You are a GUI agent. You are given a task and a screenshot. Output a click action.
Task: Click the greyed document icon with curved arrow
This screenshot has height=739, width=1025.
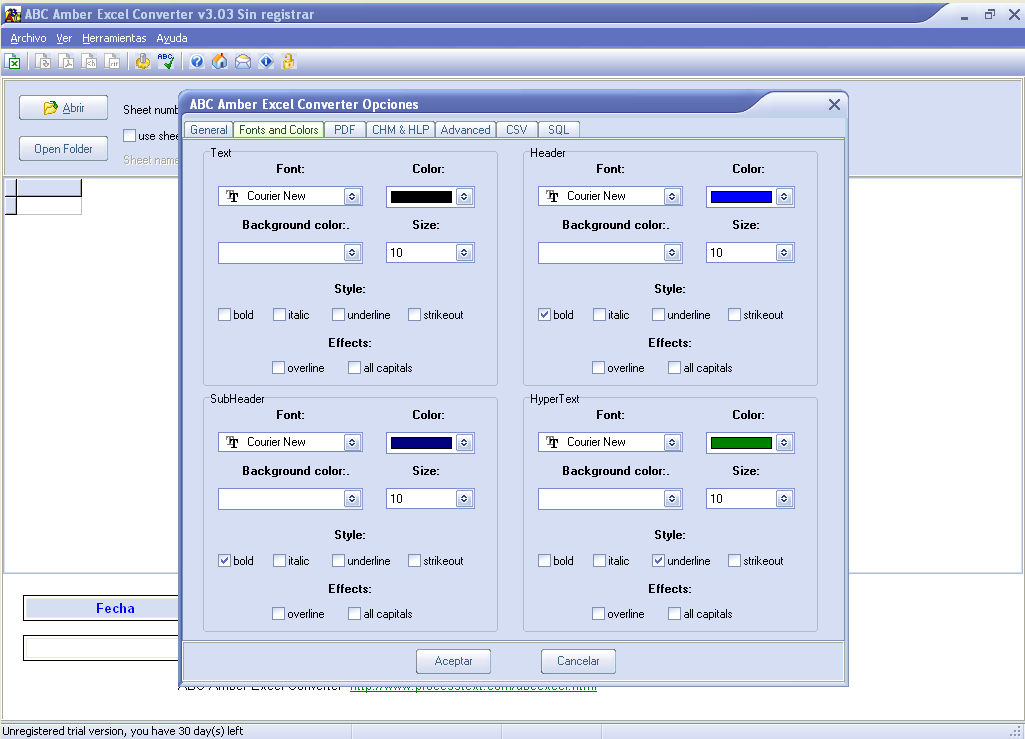click(x=43, y=62)
